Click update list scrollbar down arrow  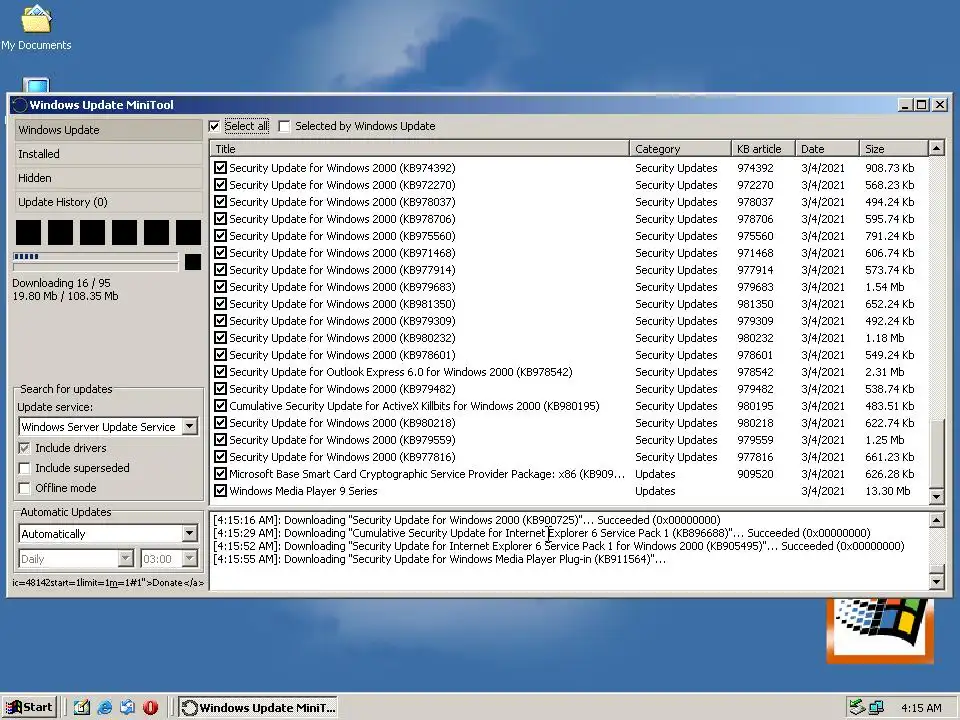coord(936,496)
